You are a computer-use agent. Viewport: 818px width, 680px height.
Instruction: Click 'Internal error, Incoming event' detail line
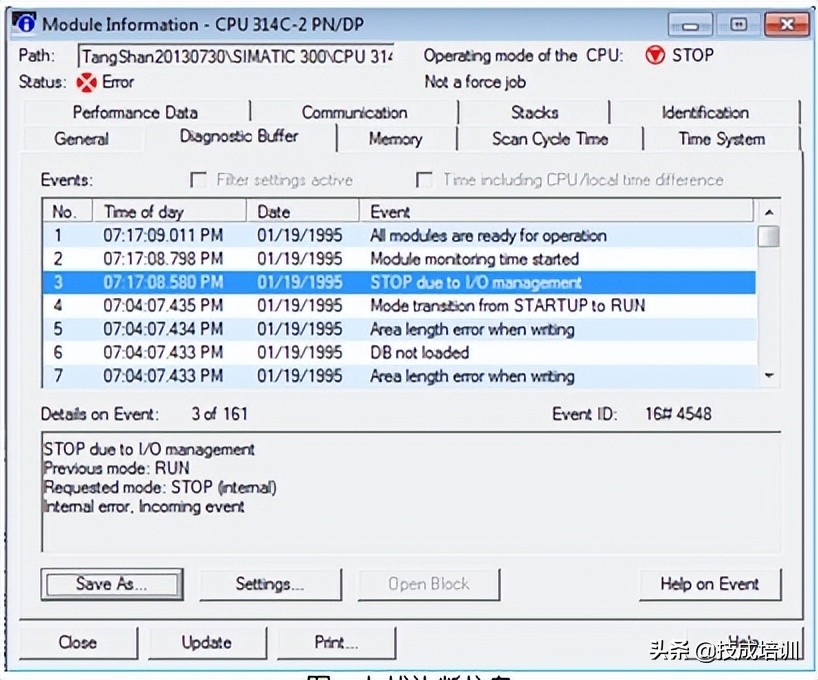[144, 507]
